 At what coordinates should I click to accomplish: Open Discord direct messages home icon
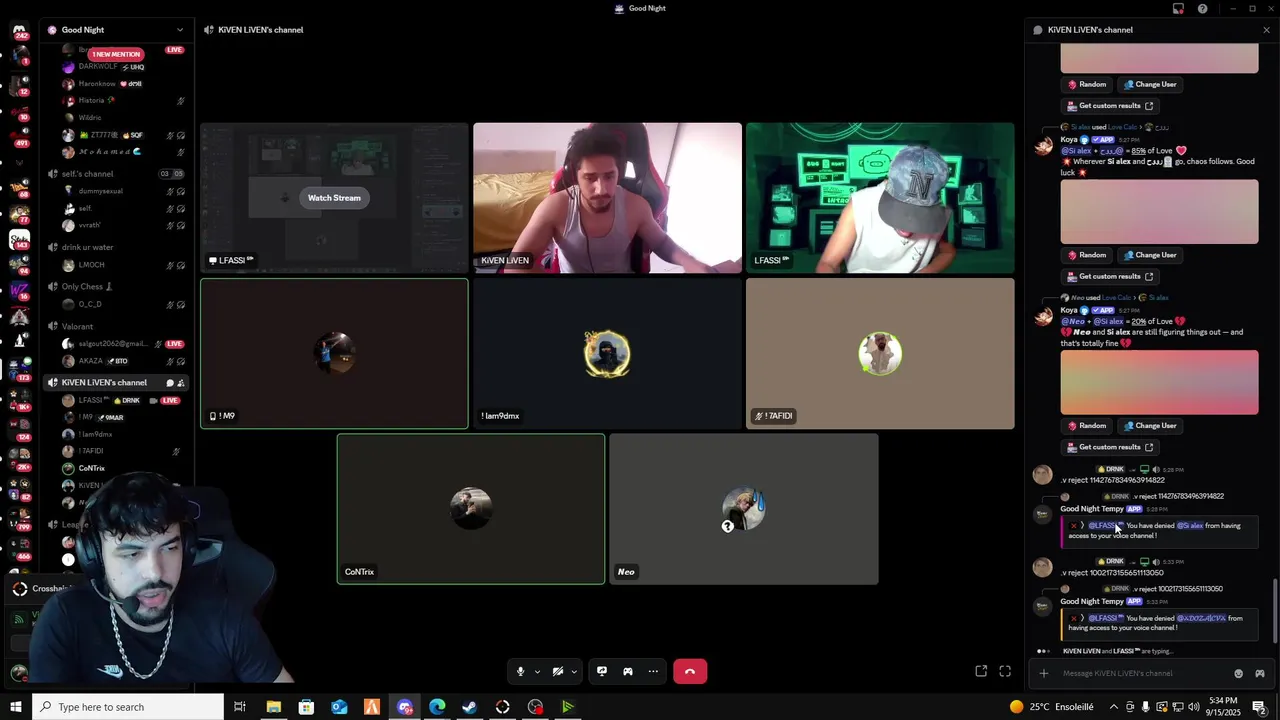click(x=19, y=32)
